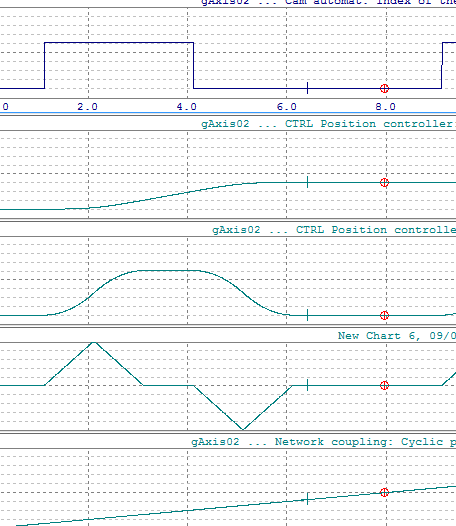Viewport: 456px width, 526px height.
Task: Select the Network coupling chart title
Action: pyautogui.click(x=323, y=442)
